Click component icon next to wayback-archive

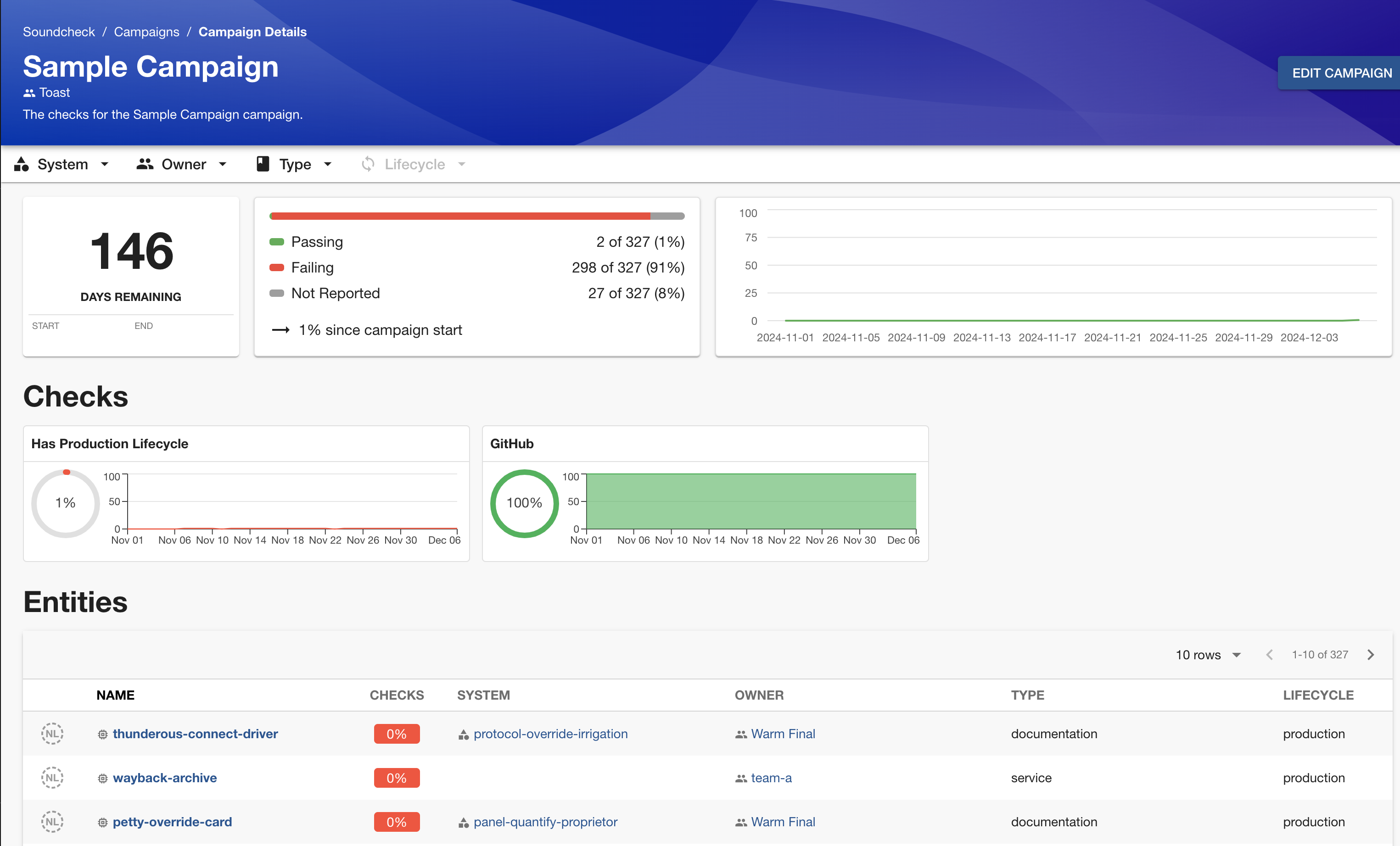tap(102, 779)
